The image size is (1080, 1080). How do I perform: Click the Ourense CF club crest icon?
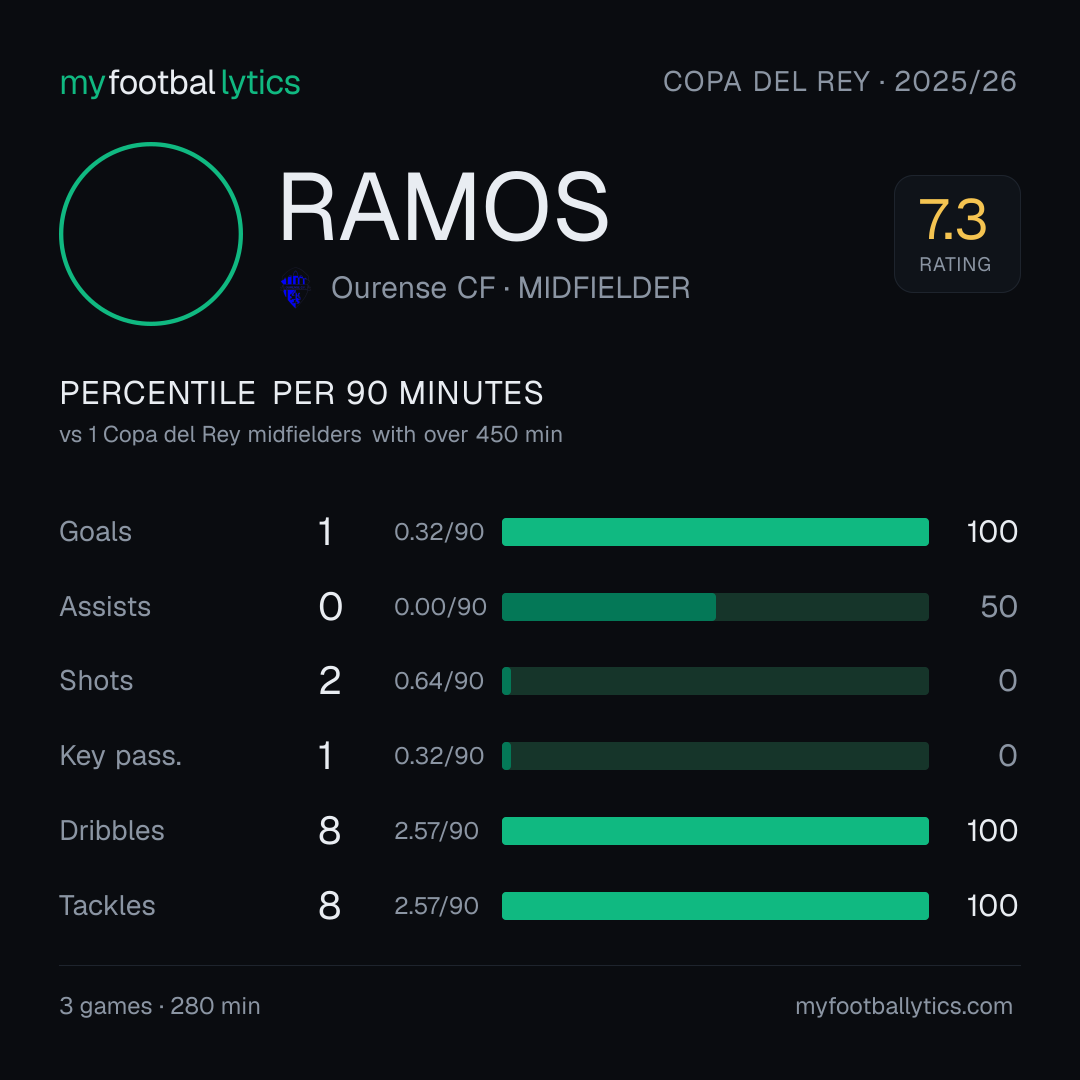[x=295, y=288]
